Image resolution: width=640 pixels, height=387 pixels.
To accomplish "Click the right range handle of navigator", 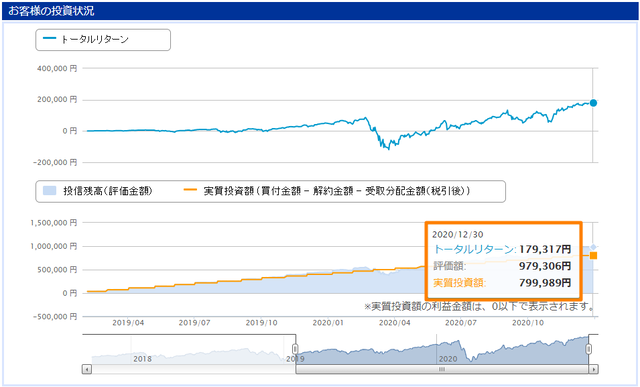I will [x=589, y=349].
